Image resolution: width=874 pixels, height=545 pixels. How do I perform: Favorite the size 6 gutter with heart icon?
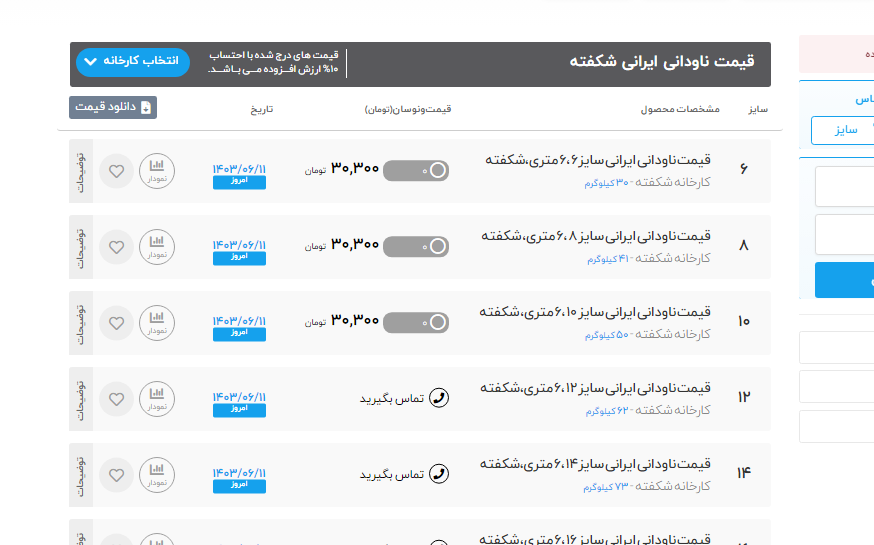[x=117, y=171]
